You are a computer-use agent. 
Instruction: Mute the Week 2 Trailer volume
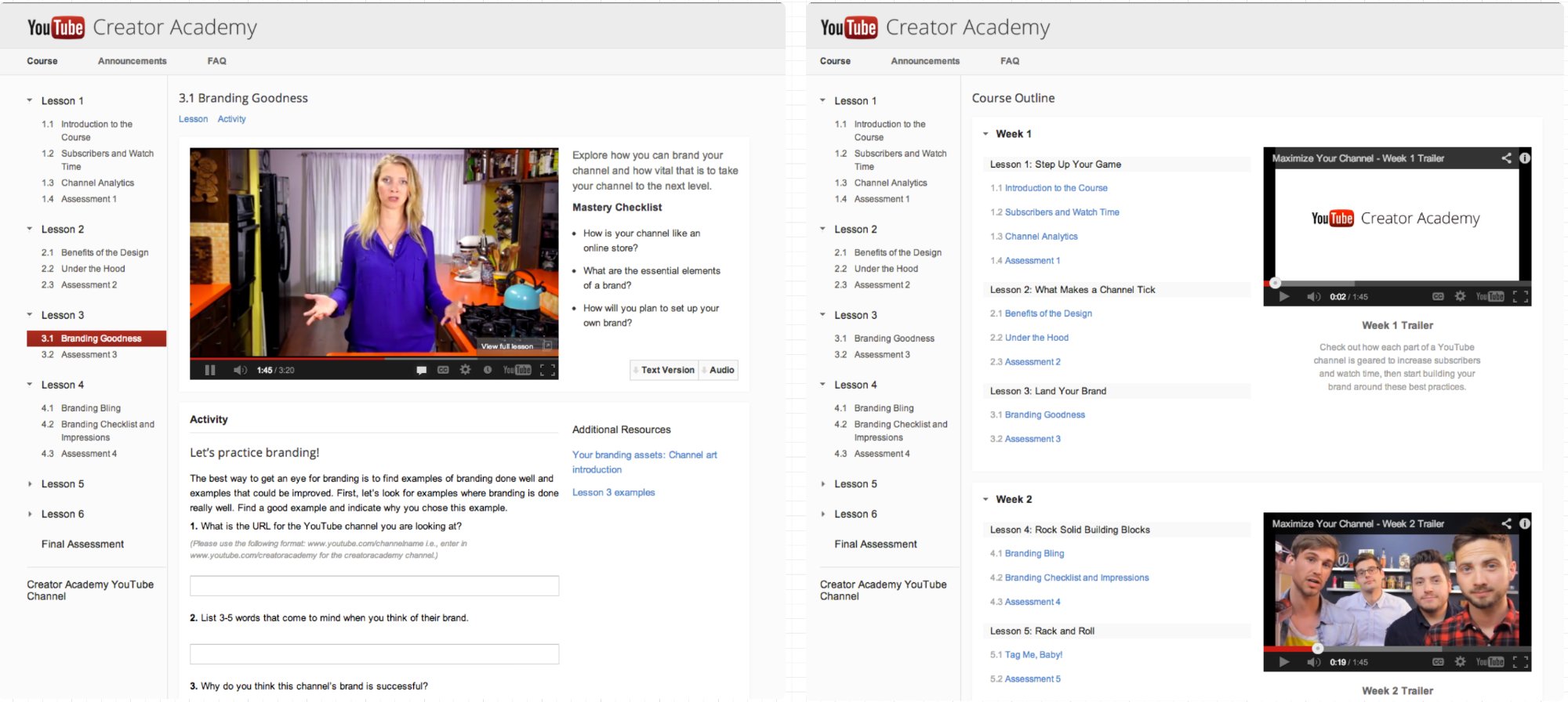coord(1313,662)
